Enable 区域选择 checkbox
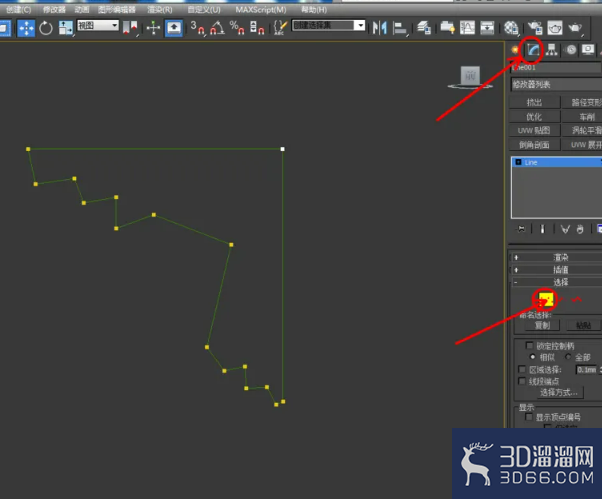This screenshot has width=602, height=499. [522, 369]
